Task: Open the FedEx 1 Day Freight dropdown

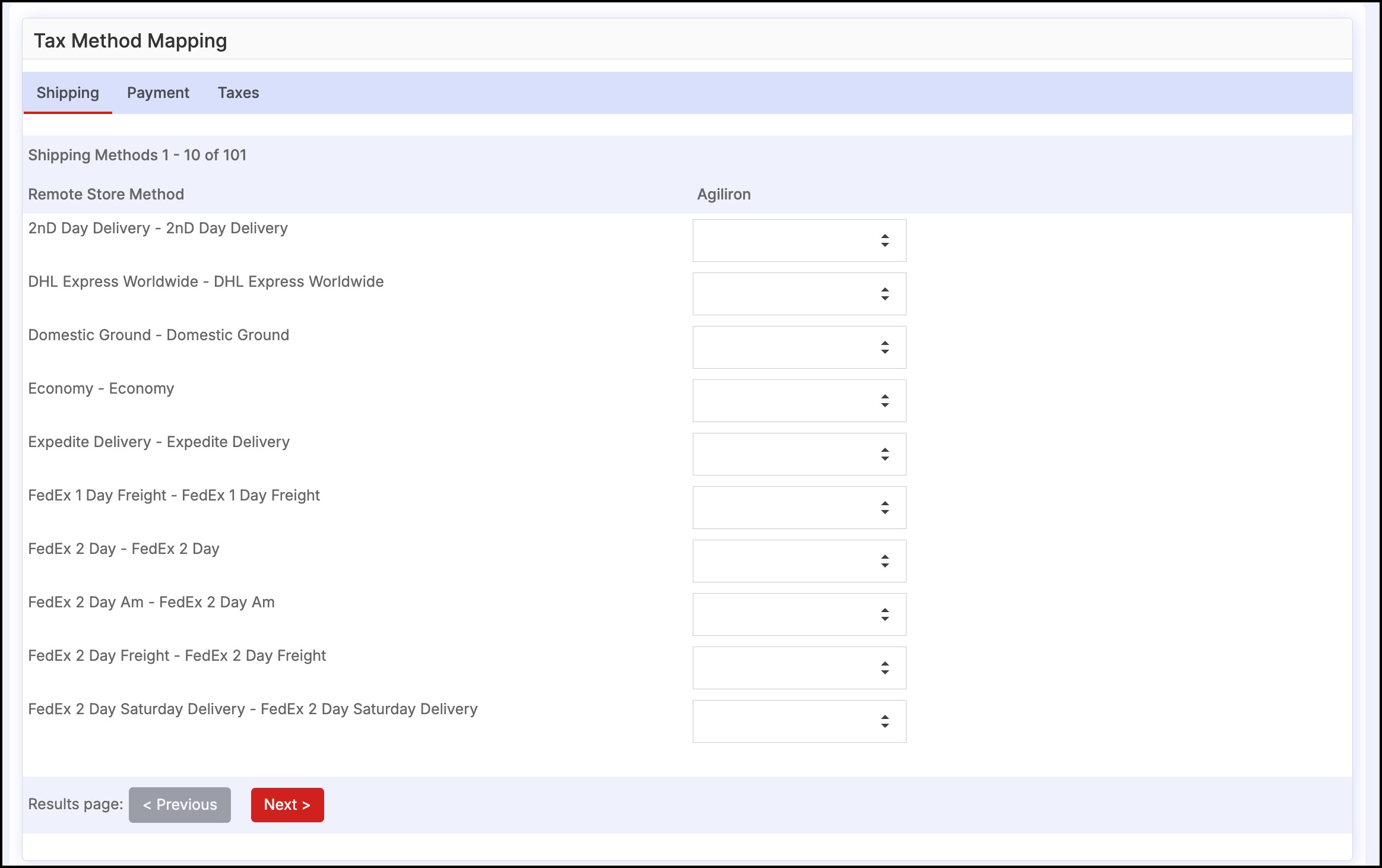Action: coord(799,508)
